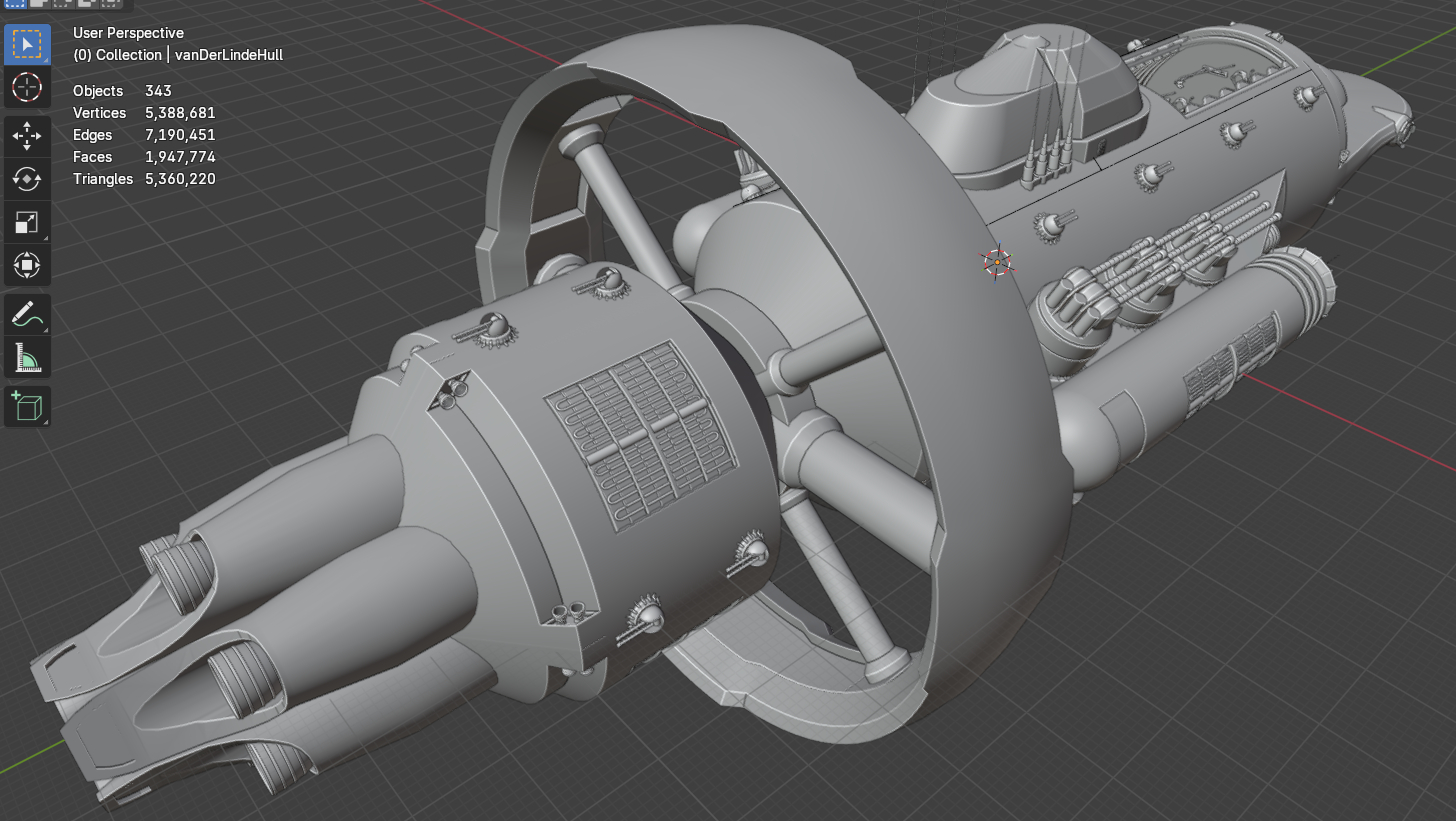Click the vanDerLindeHull collection text

[x=229, y=55]
